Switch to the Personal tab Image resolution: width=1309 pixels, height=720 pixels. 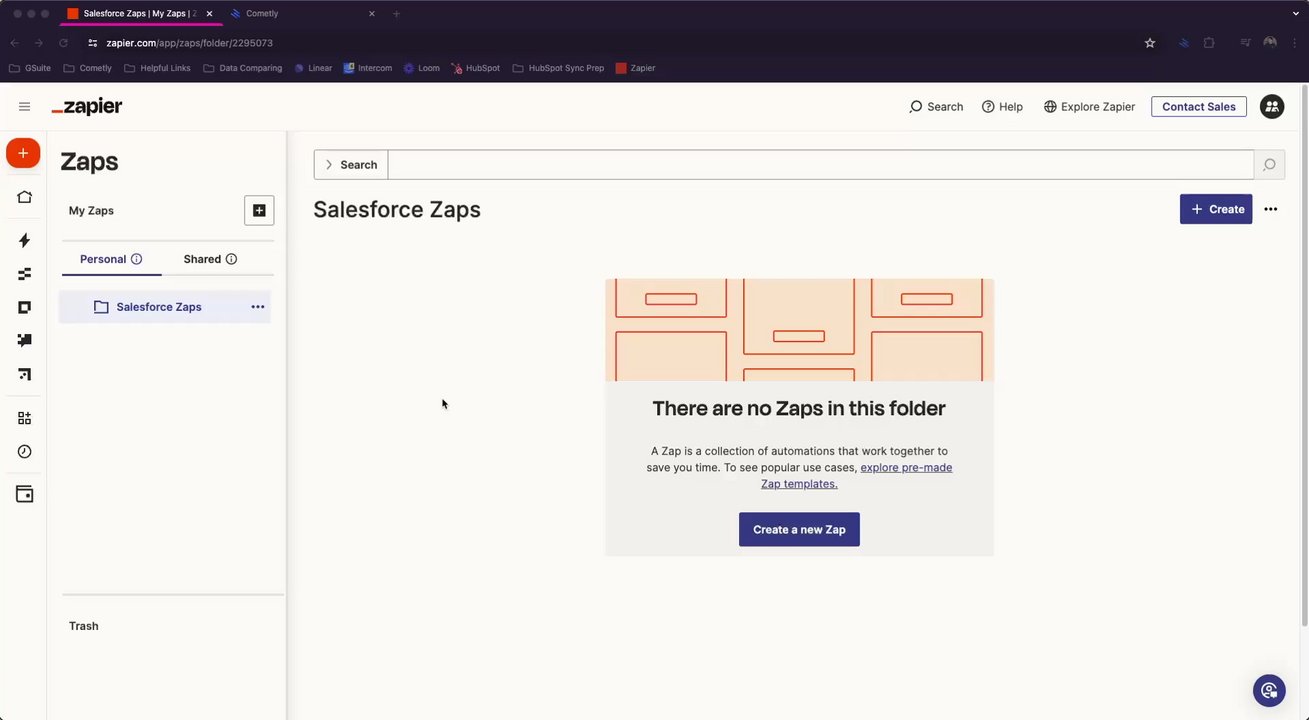[x=111, y=259]
